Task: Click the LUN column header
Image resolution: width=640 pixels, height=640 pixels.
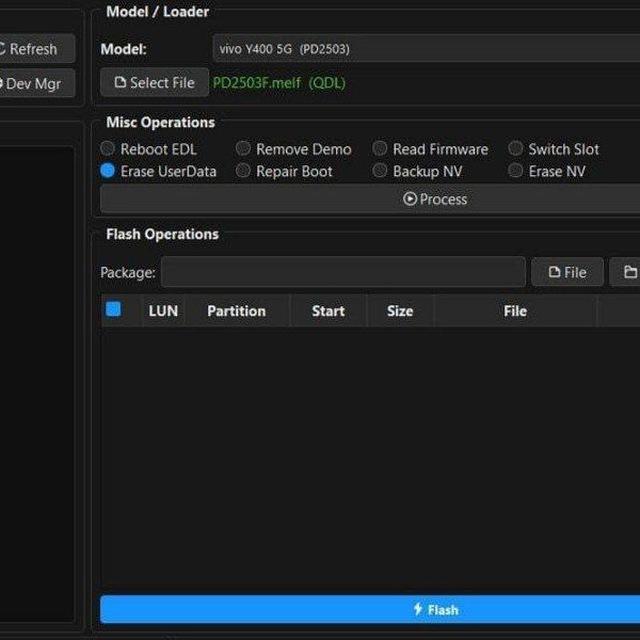Action: tap(163, 311)
